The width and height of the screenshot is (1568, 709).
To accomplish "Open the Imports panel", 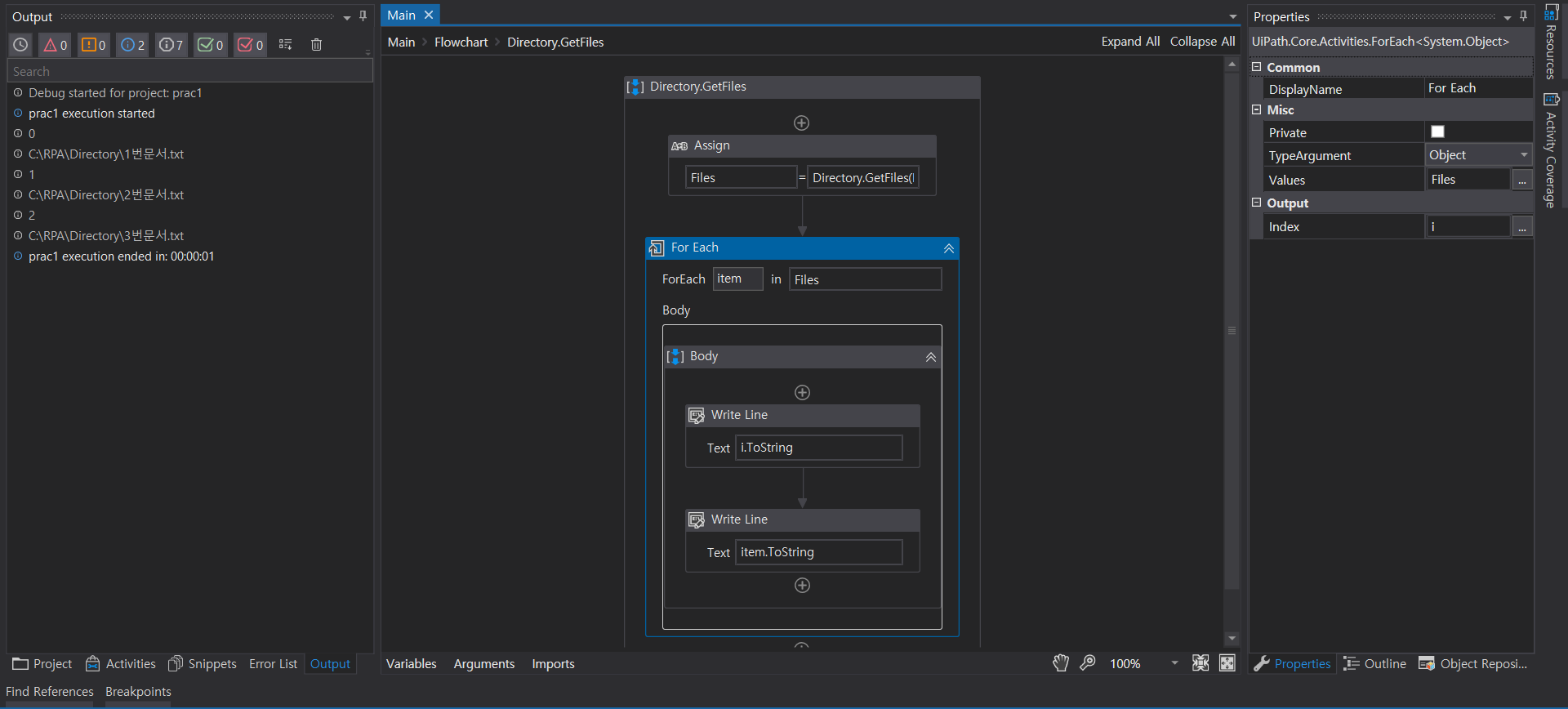I will (x=554, y=664).
